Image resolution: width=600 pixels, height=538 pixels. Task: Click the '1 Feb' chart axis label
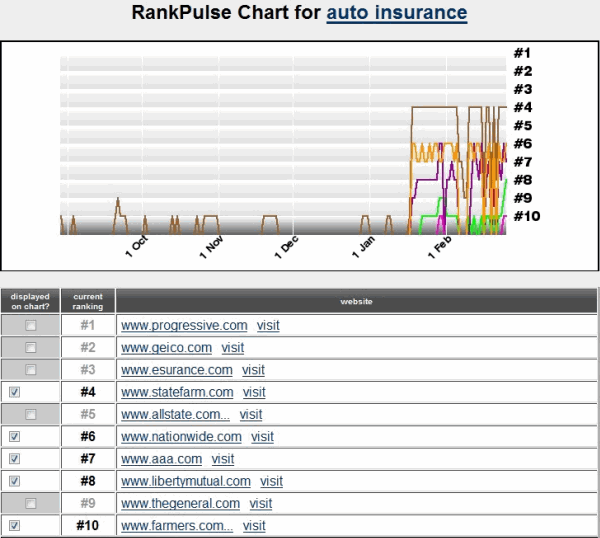point(439,247)
